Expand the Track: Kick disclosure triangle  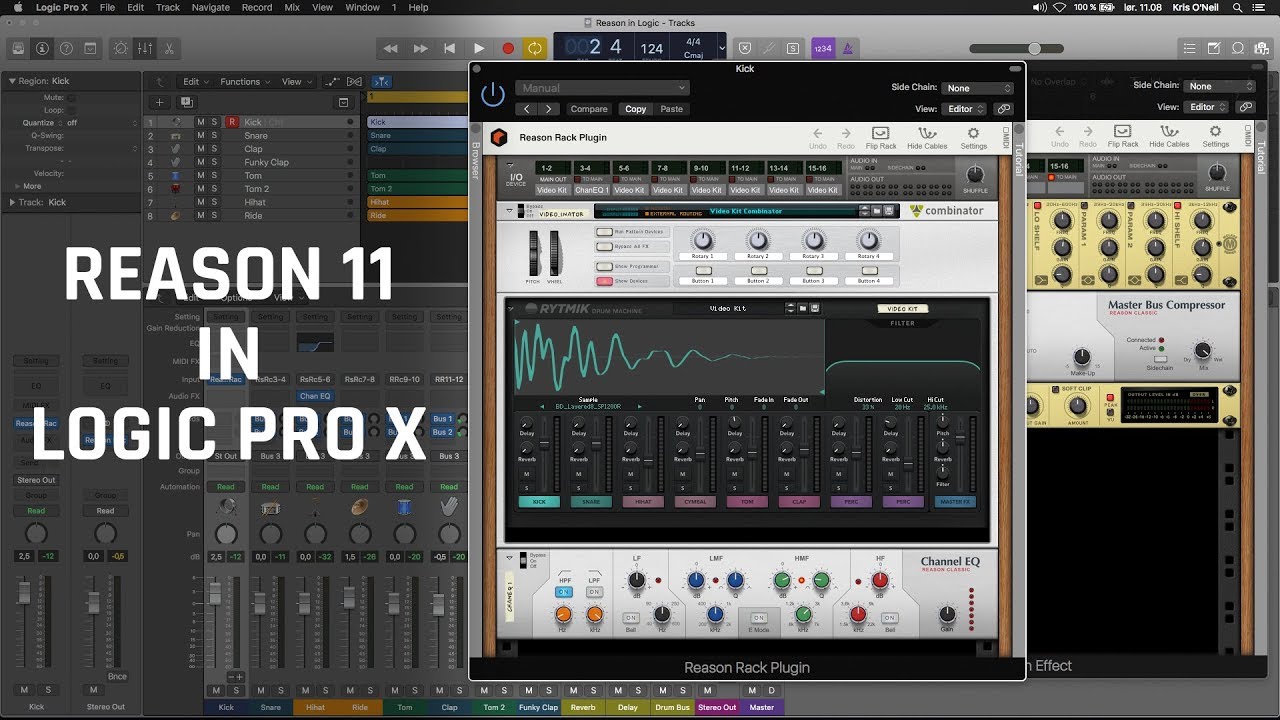point(12,202)
